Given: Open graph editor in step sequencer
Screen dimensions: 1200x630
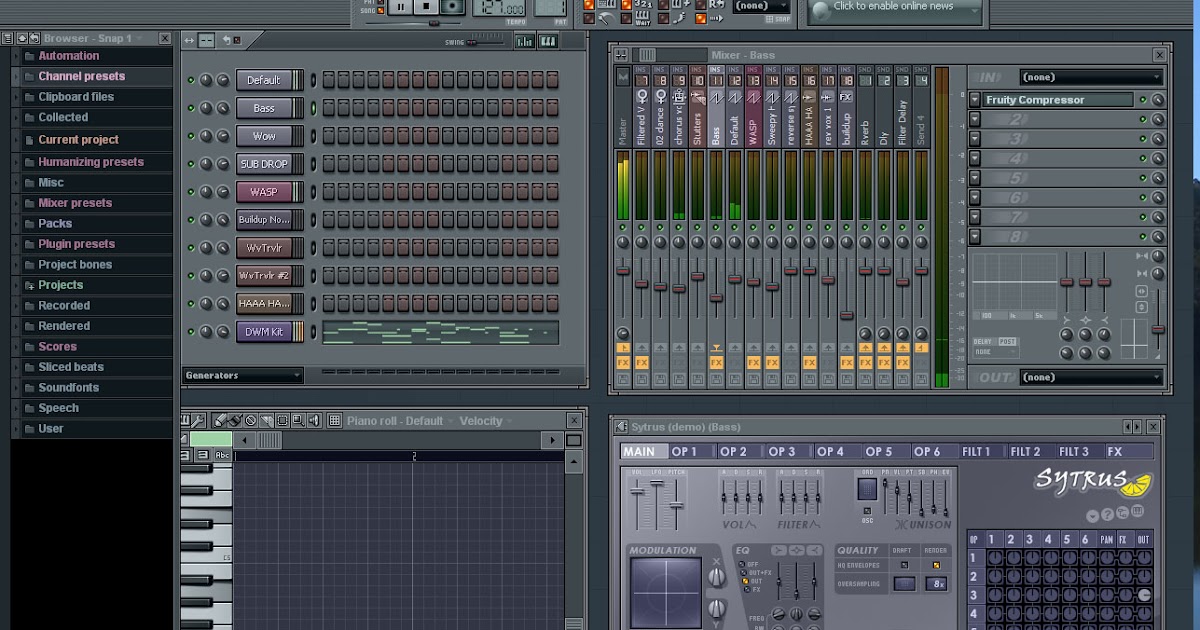Looking at the screenshot, I should point(525,41).
